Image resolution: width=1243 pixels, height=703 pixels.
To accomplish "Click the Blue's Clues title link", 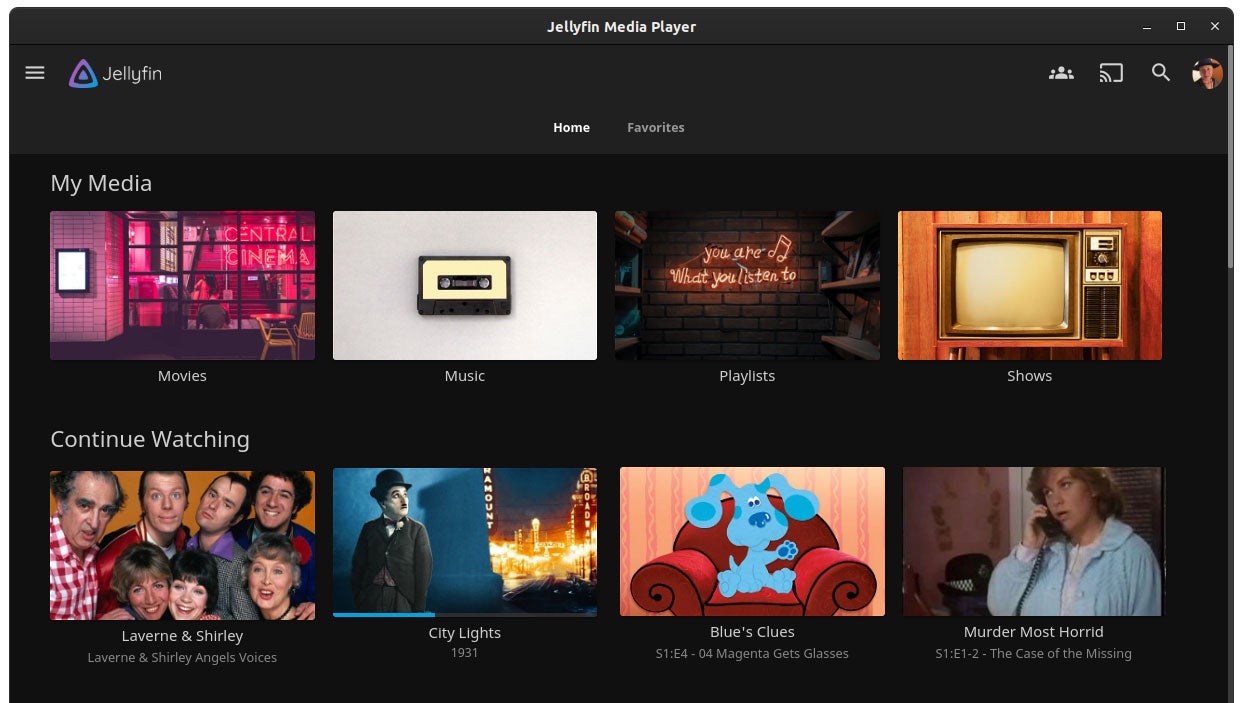I will [x=752, y=631].
